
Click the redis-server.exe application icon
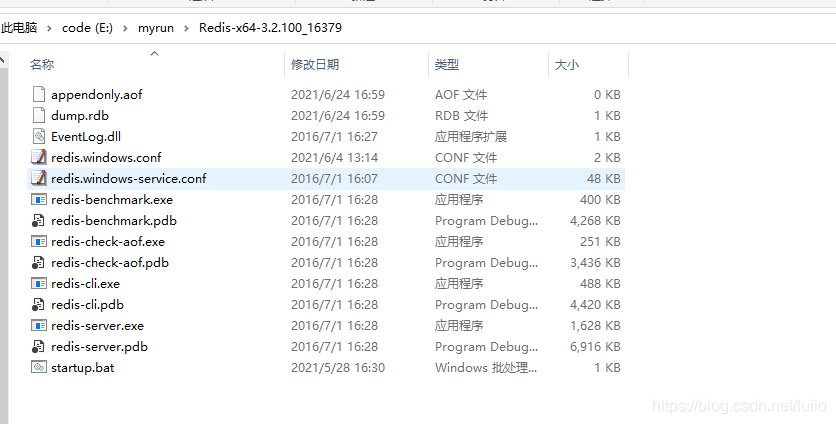38,325
